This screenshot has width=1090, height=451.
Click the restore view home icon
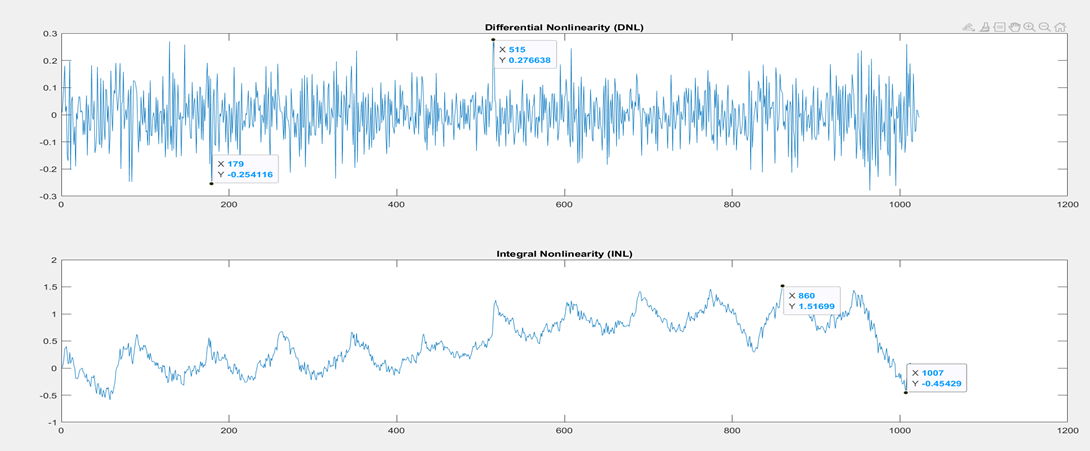pyautogui.click(x=1059, y=28)
